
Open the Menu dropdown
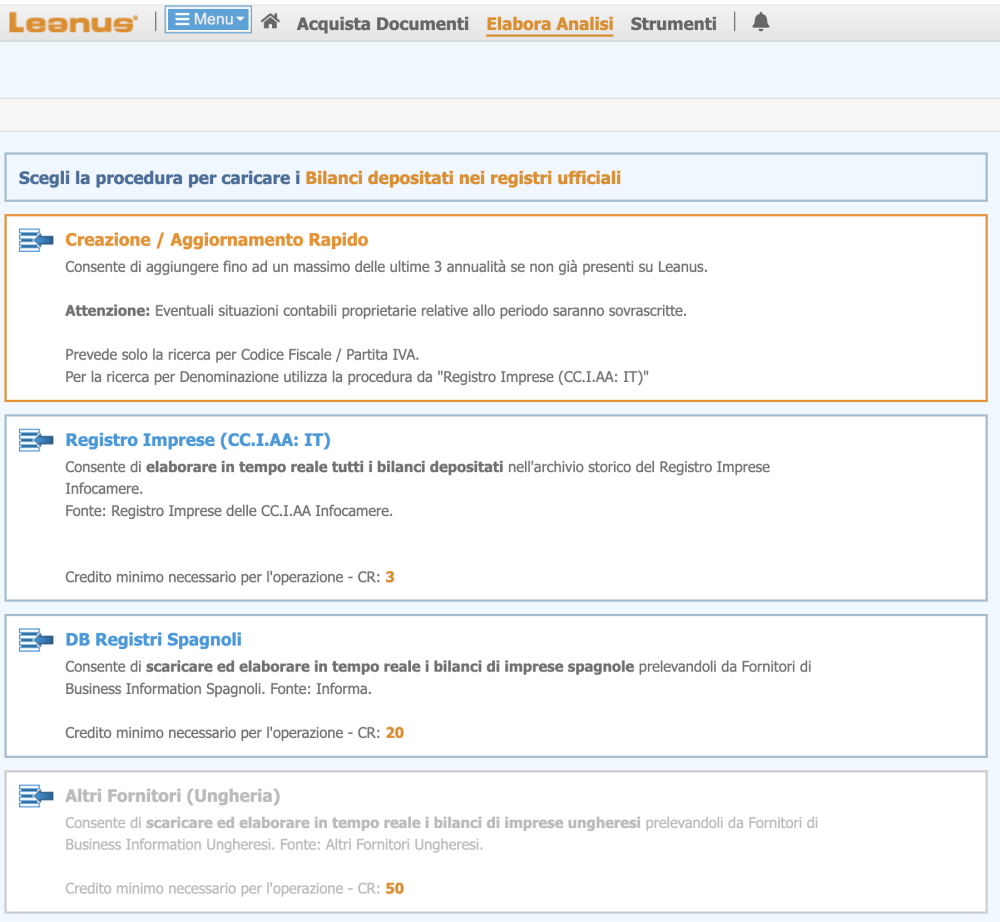[208, 19]
